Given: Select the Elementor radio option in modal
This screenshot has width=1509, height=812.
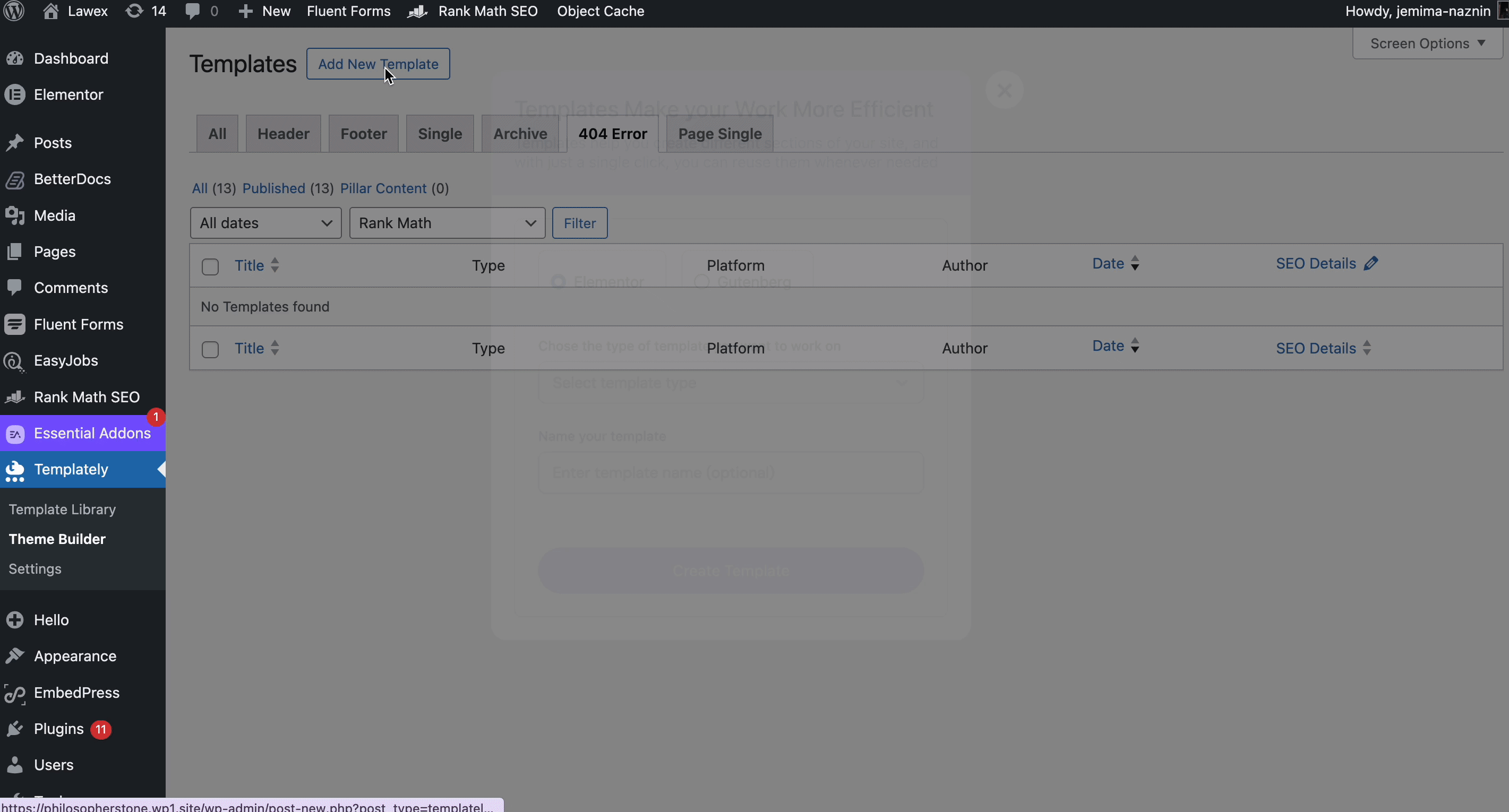Looking at the screenshot, I should (558, 282).
